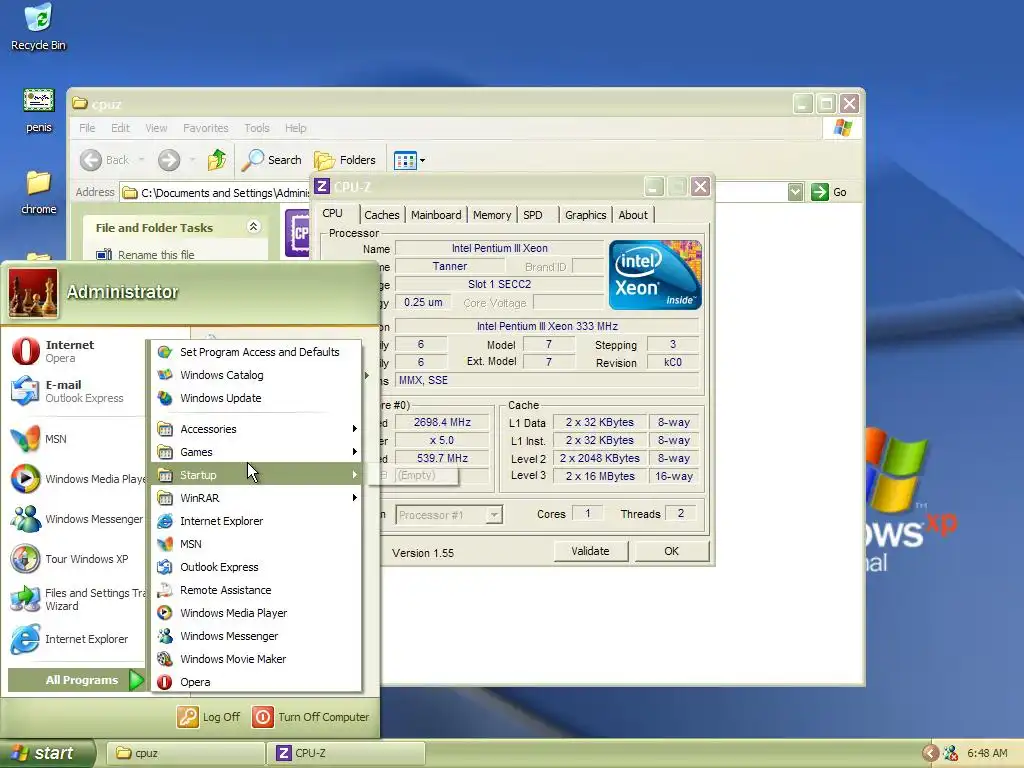
Task: Toggle Folders pane in cpuz window
Action: pyautogui.click(x=345, y=160)
